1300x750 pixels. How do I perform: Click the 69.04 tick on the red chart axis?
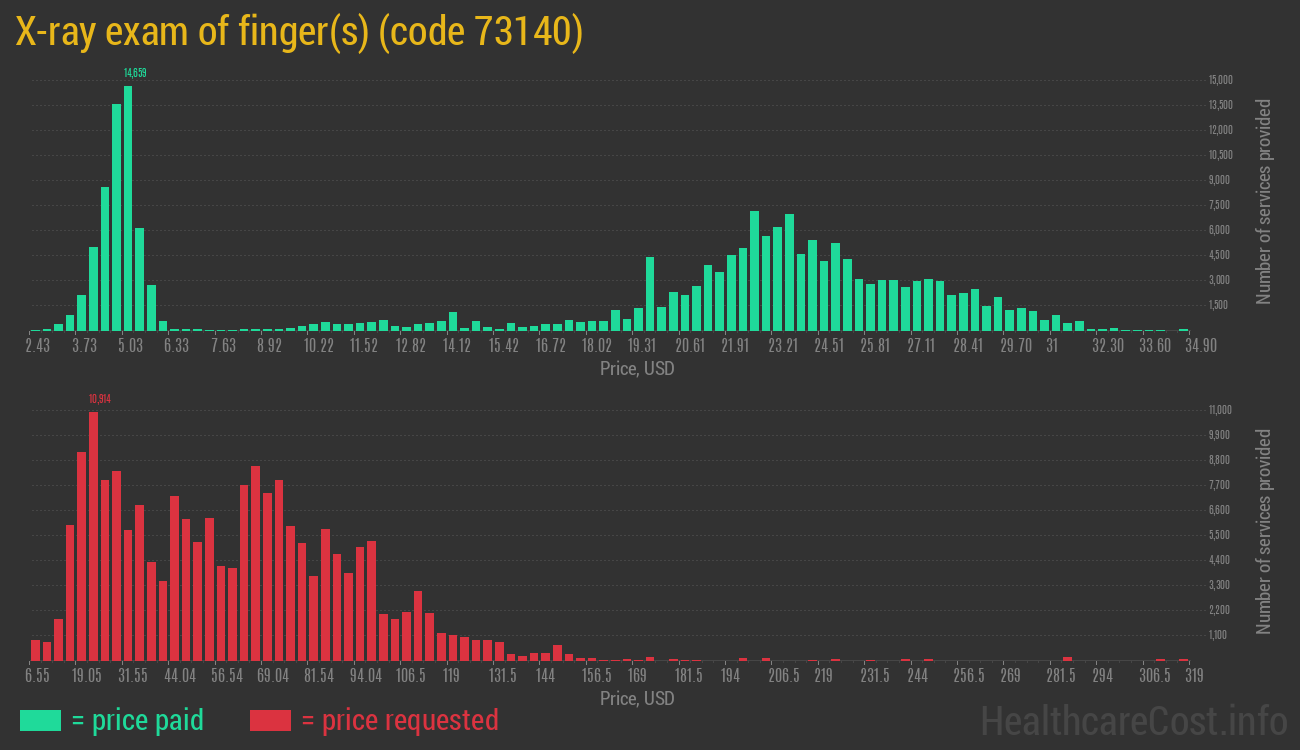272,675
